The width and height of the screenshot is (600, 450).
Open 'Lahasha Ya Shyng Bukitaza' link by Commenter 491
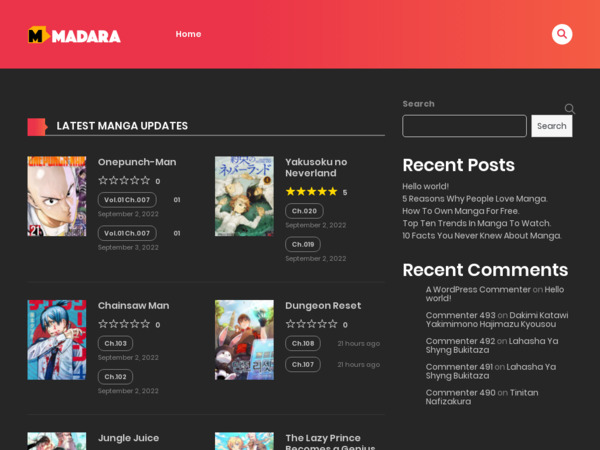(491, 371)
